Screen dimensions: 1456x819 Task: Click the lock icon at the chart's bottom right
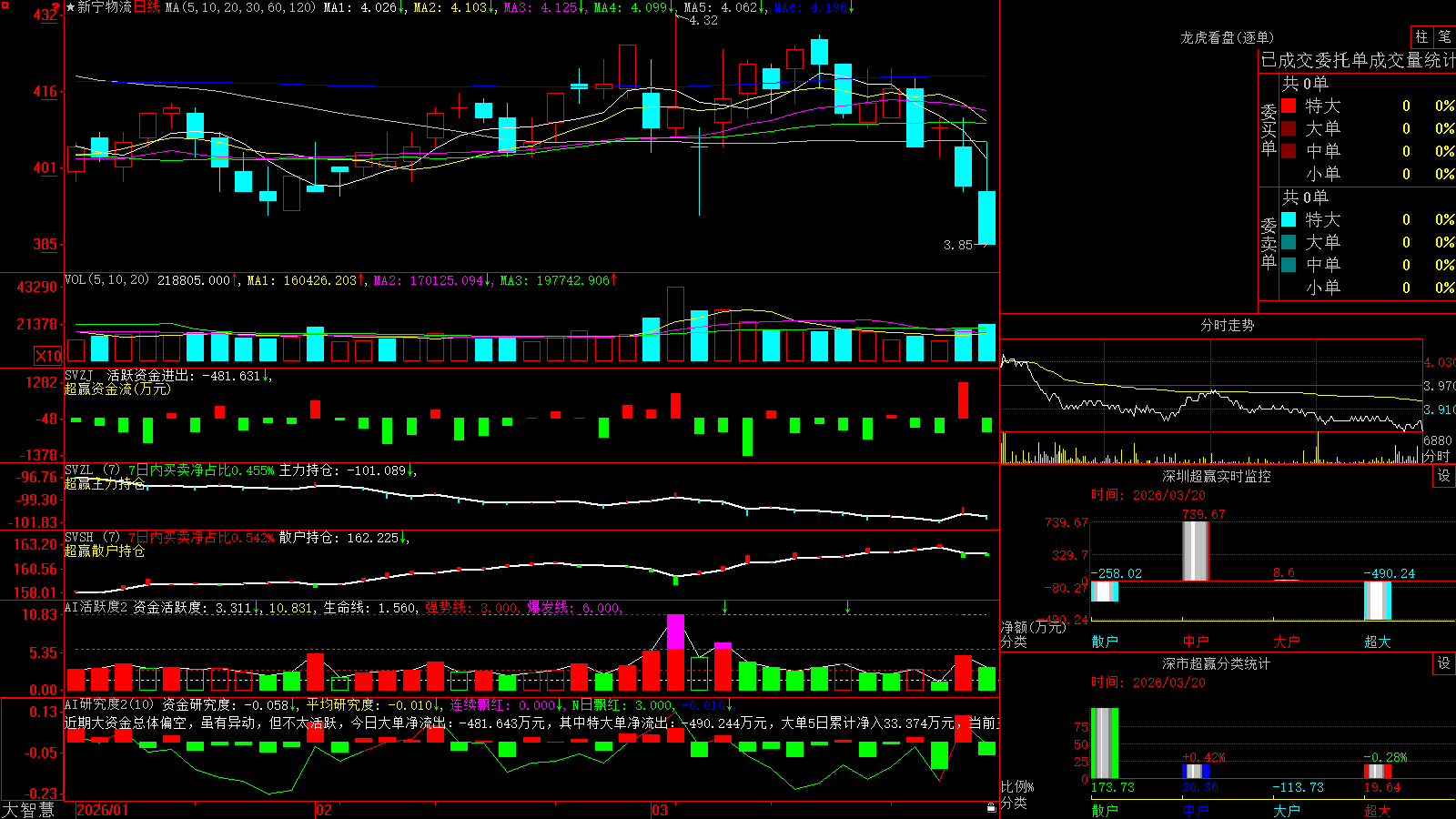[x=992, y=807]
